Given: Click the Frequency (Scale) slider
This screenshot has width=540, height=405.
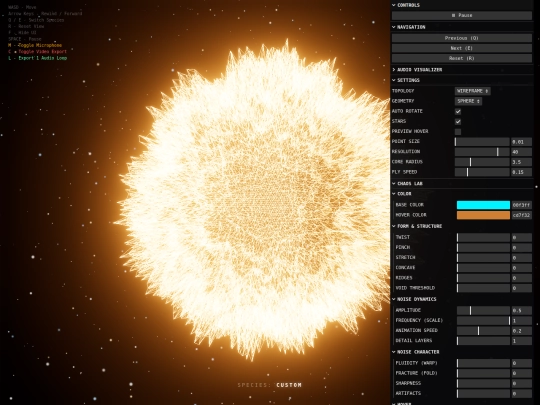Looking at the screenshot, I should click(x=483, y=320).
